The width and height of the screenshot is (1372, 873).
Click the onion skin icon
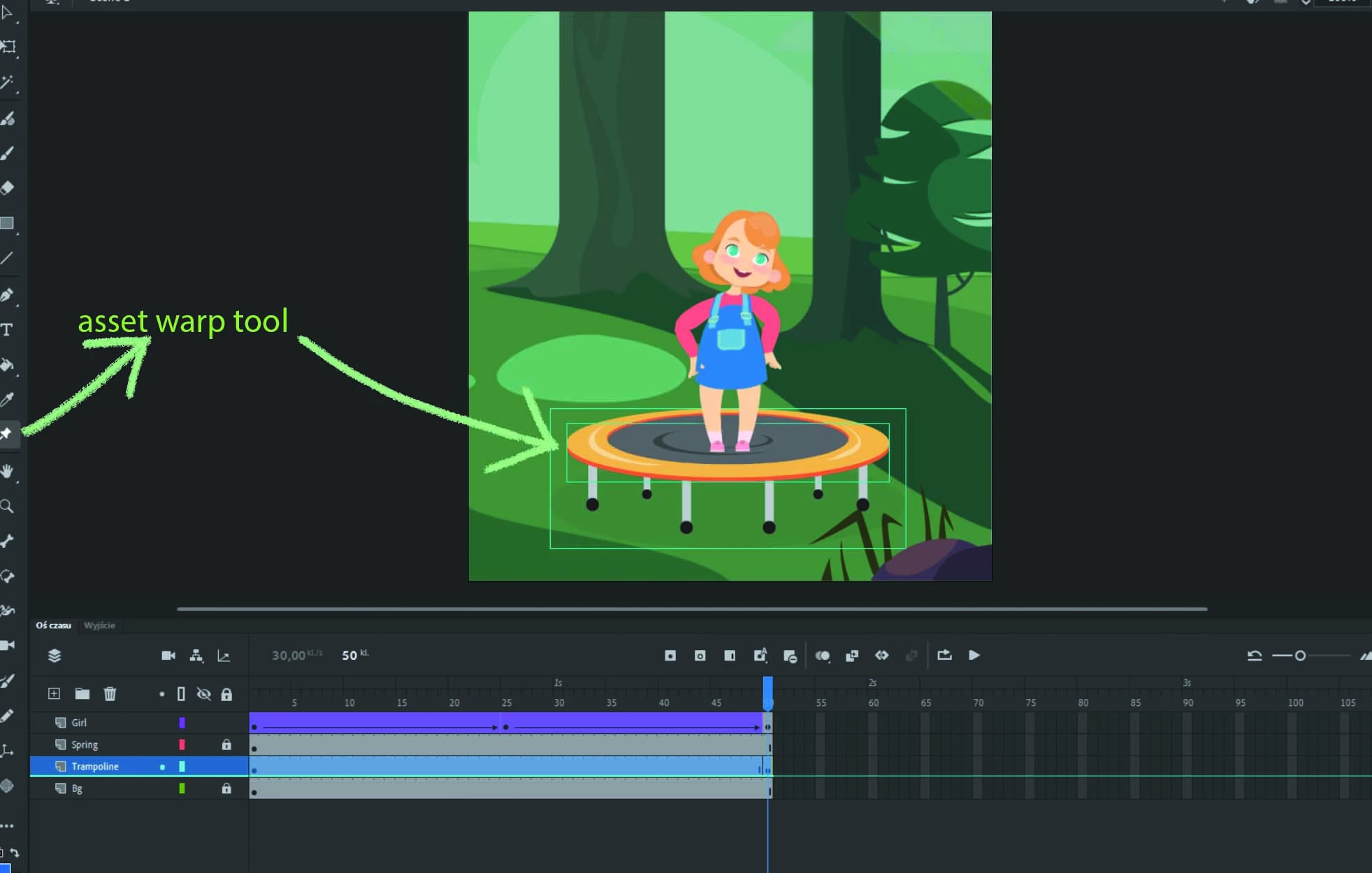click(x=823, y=656)
